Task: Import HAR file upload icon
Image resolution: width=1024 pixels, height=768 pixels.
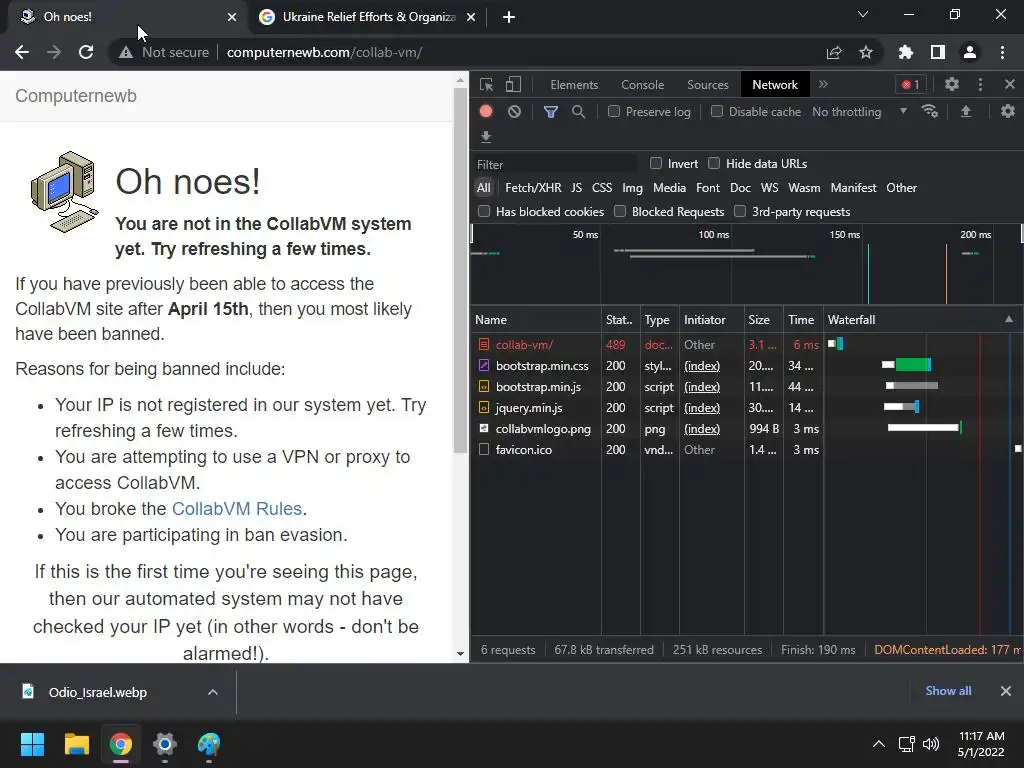Action: coord(966,112)
